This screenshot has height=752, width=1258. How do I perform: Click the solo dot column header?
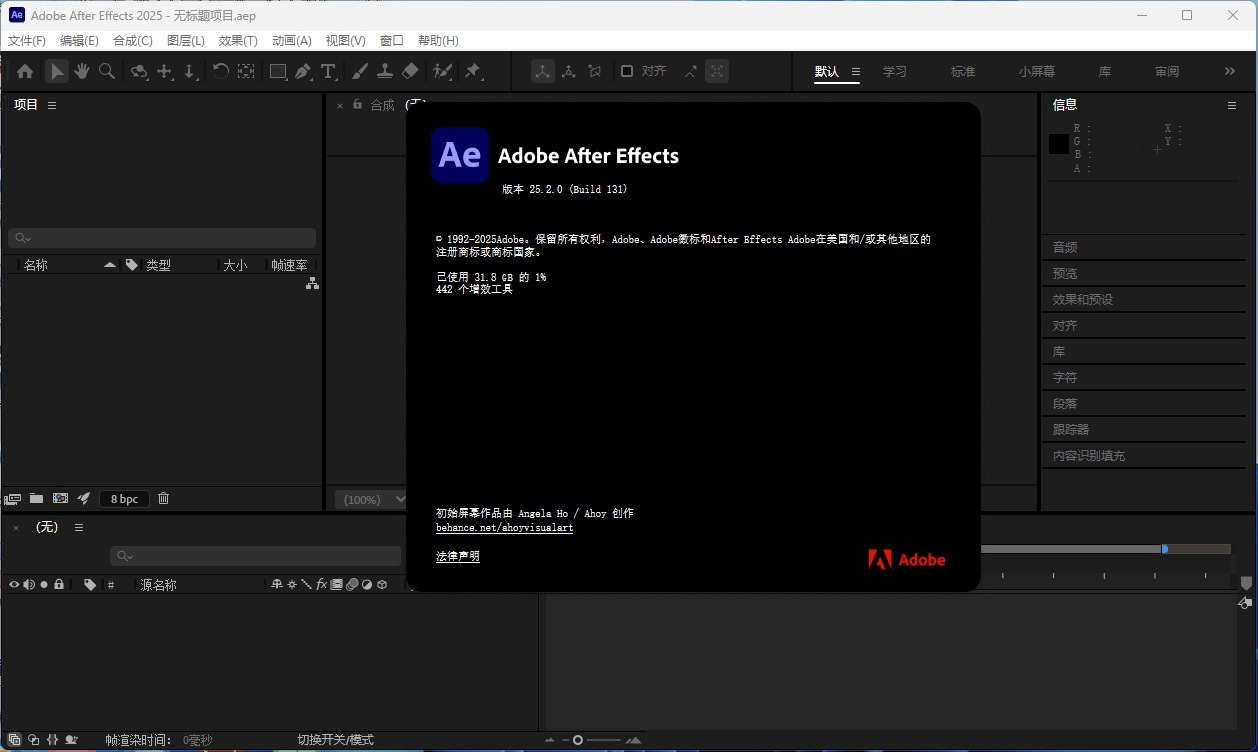pos(44,584)
